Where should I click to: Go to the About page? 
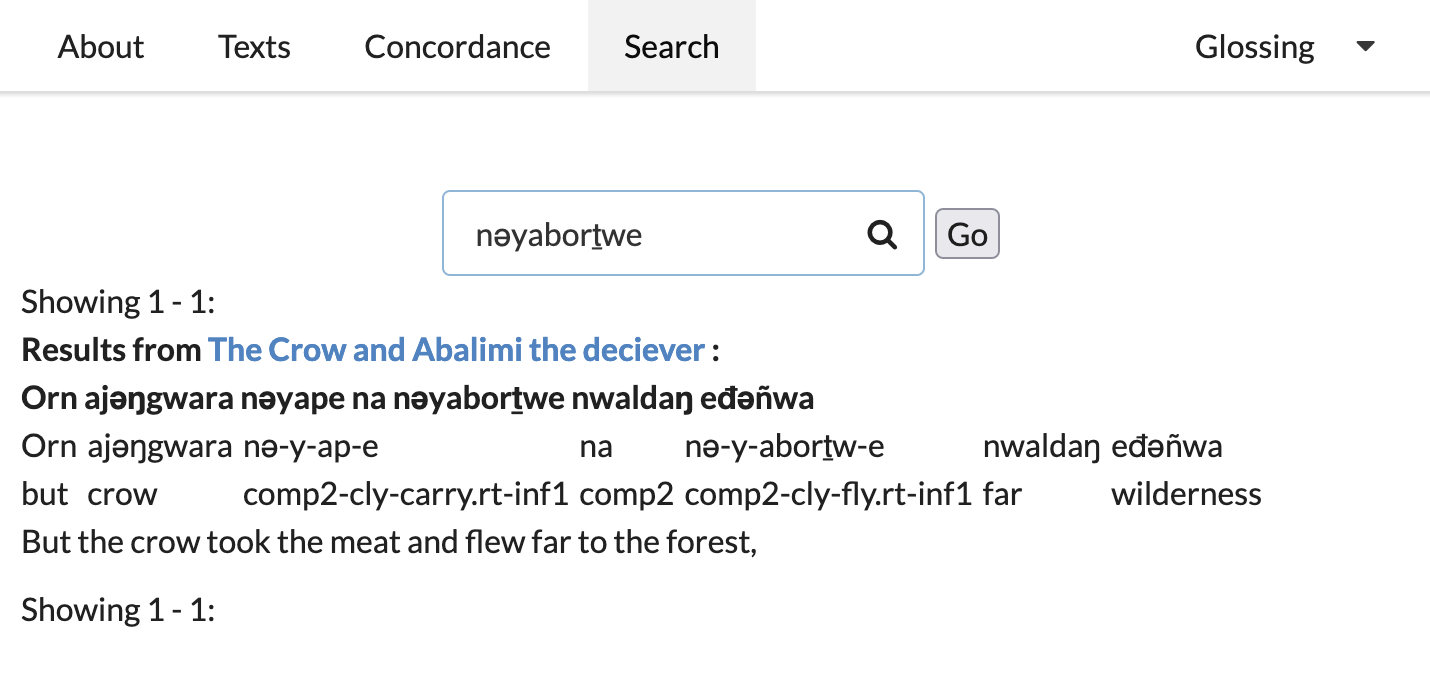[101, 46]
